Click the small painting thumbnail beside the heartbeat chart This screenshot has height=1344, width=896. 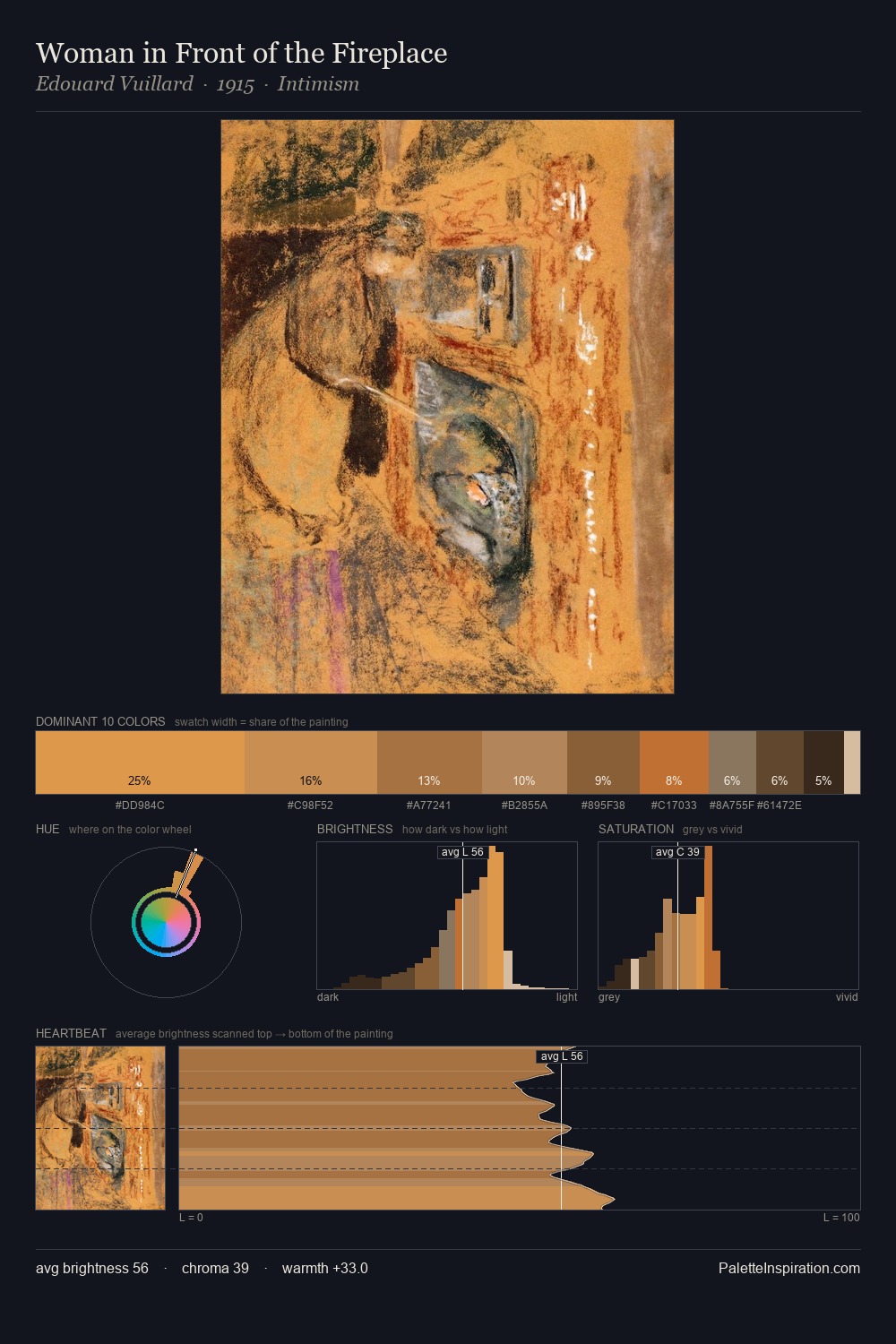[100, 1128]
